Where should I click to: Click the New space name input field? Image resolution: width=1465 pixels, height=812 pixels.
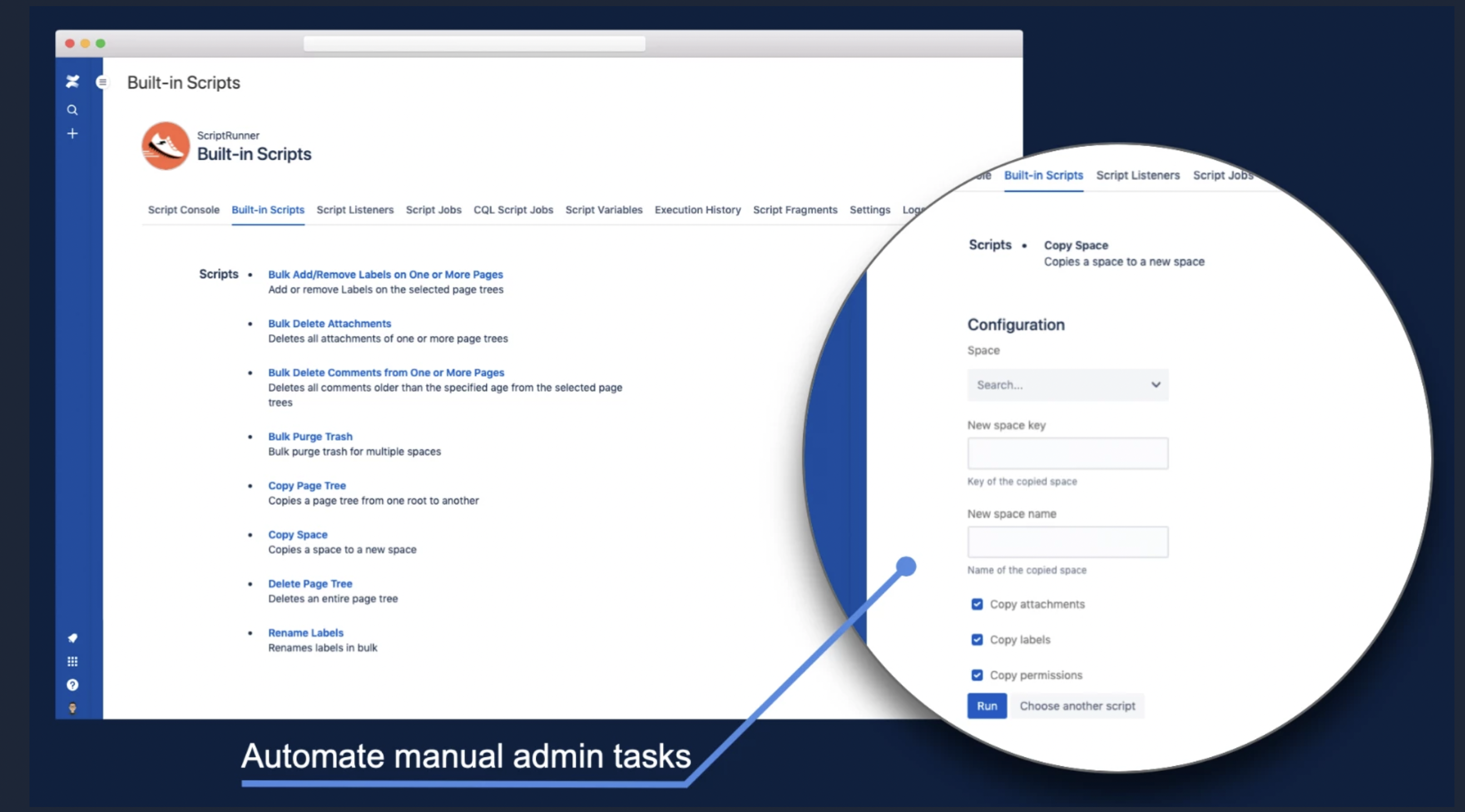coord(1068,542)
